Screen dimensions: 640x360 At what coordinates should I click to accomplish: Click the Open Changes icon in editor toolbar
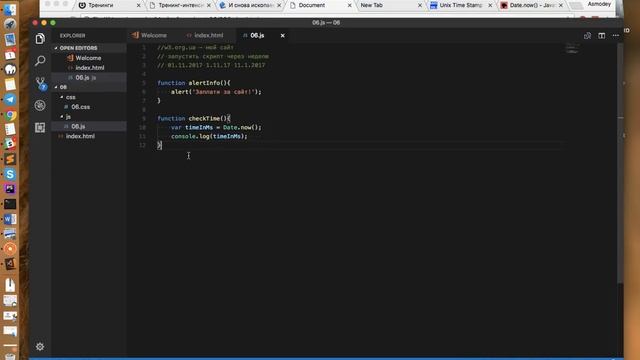click(x=587, y=36)
